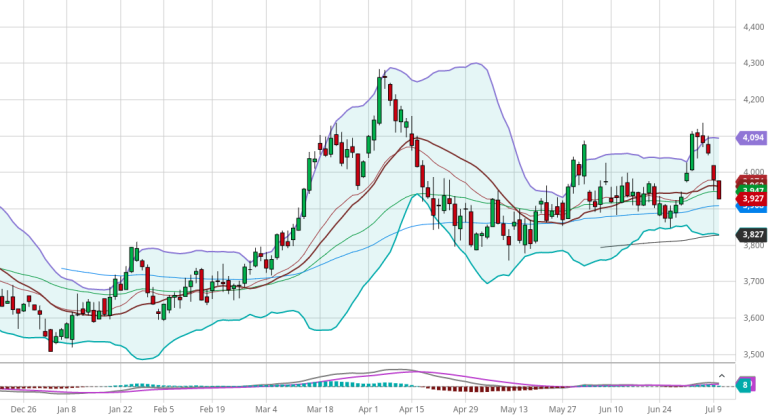Select the Mar 18 date label
768x415 pixels.
[320, 409]
